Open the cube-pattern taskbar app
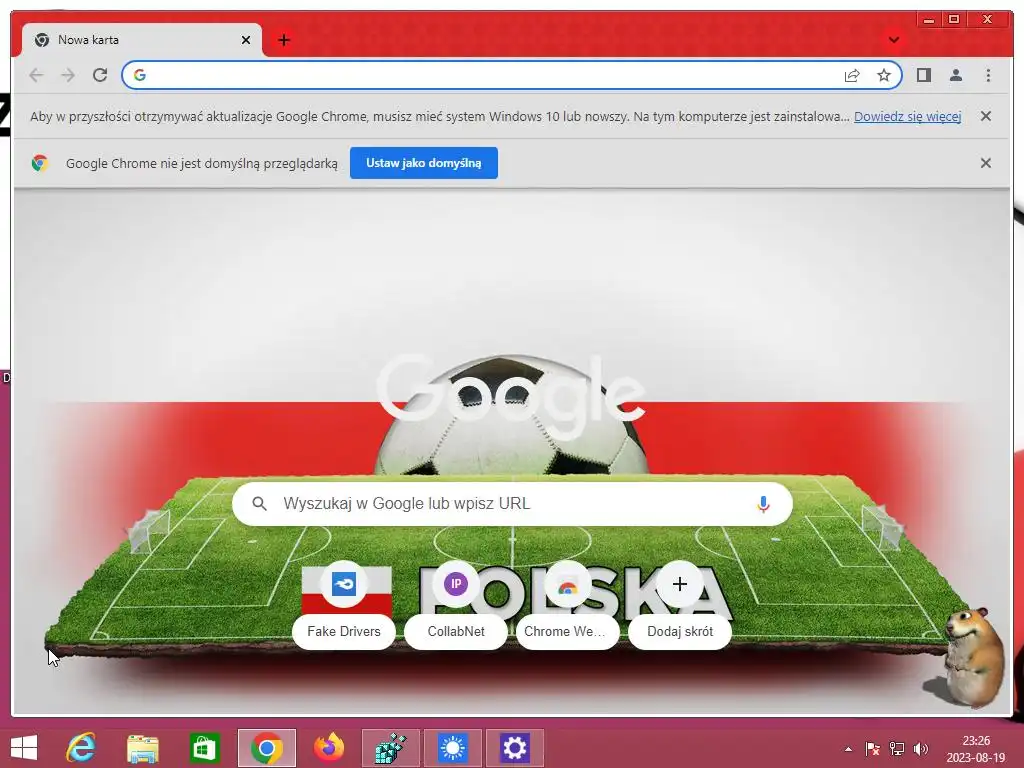The width and height of the screenshot is (1024, 768). pos(391,748)
